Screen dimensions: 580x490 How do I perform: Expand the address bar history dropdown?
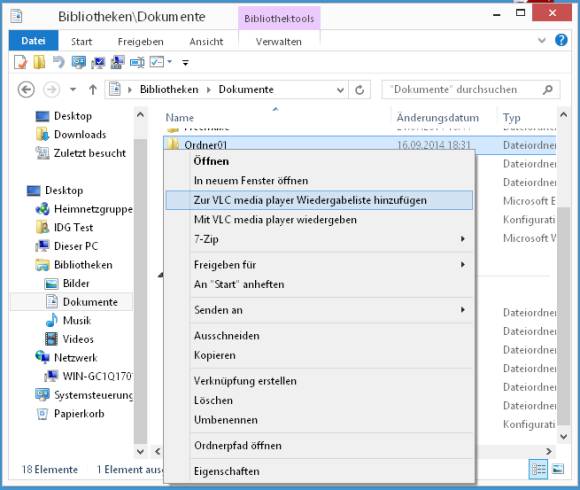[340, 90]
